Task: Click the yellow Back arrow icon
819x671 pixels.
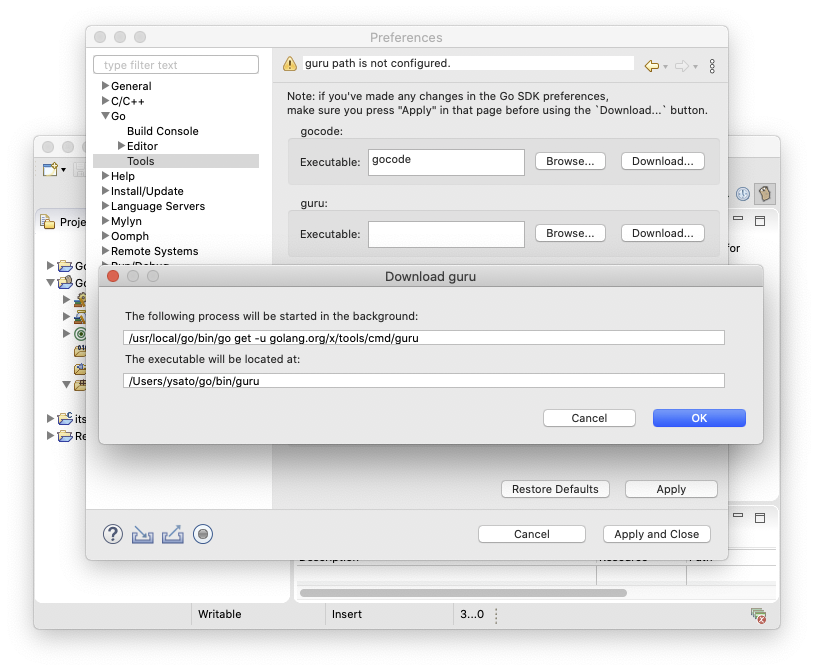Action: 651,65
